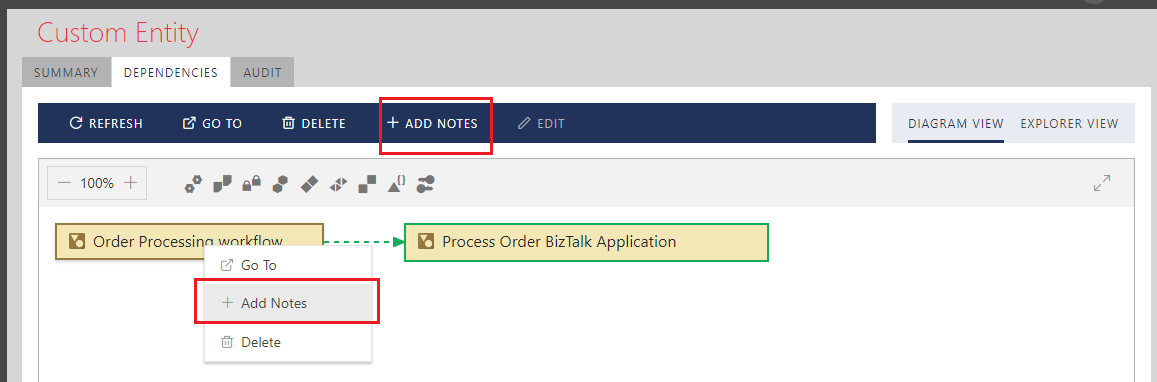Screen dimensions: 1157x382
Task: Select Diagram View mode
Action: pyautogui.click(x=956, y=123)
